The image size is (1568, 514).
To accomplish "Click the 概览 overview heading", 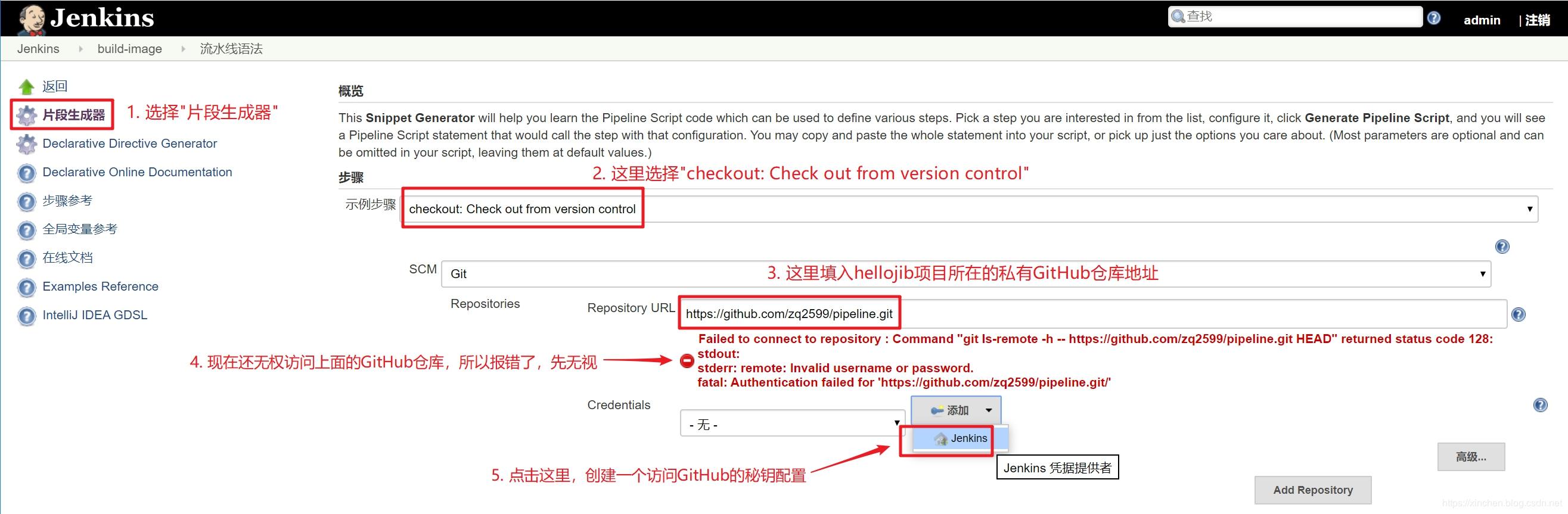I will (350, 91).
